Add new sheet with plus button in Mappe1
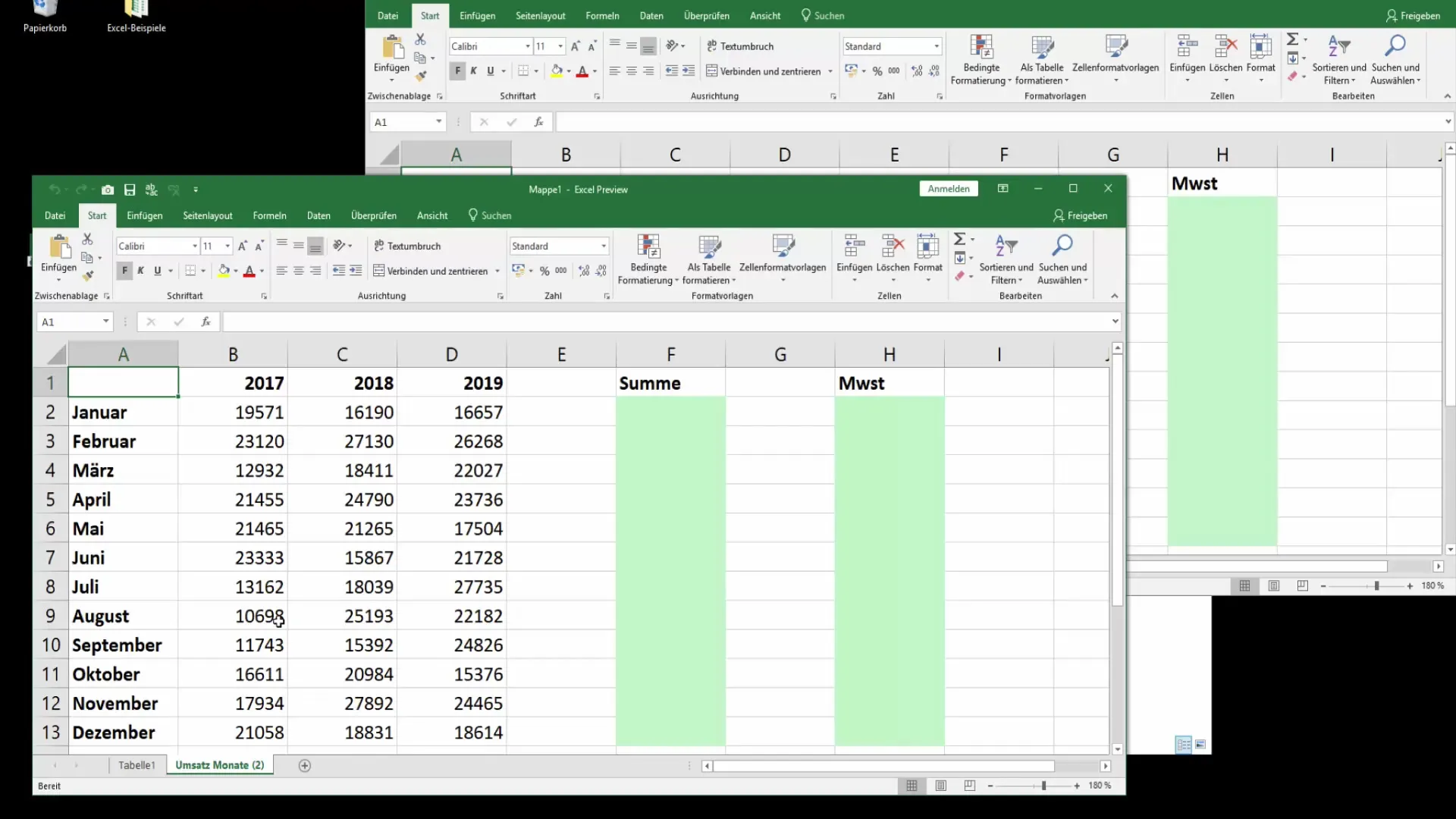Viewport: 1456px width, 819px height. click(x=305, y=766)
